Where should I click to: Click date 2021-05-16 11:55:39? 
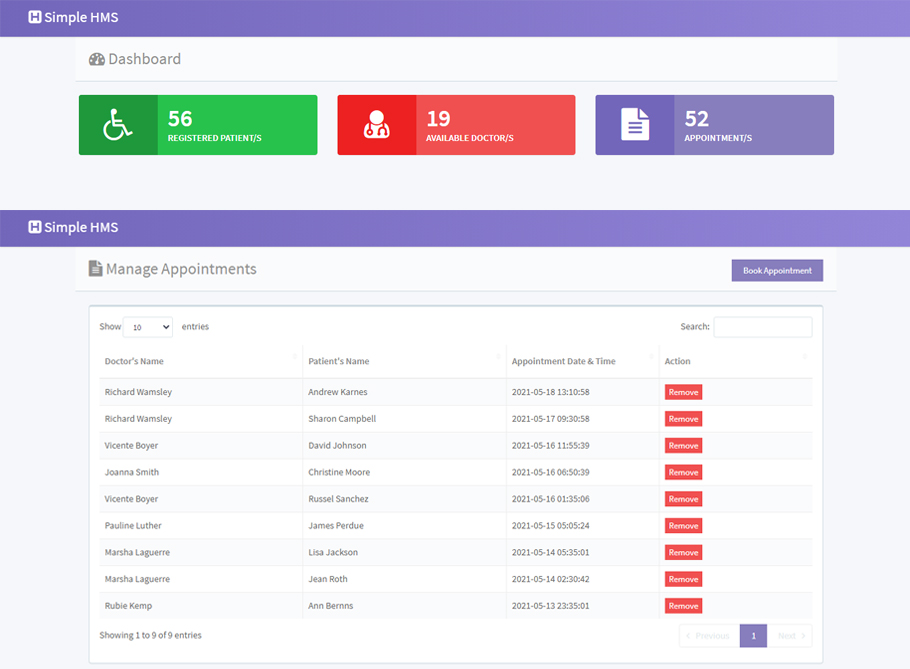click(x=550, y=446)
